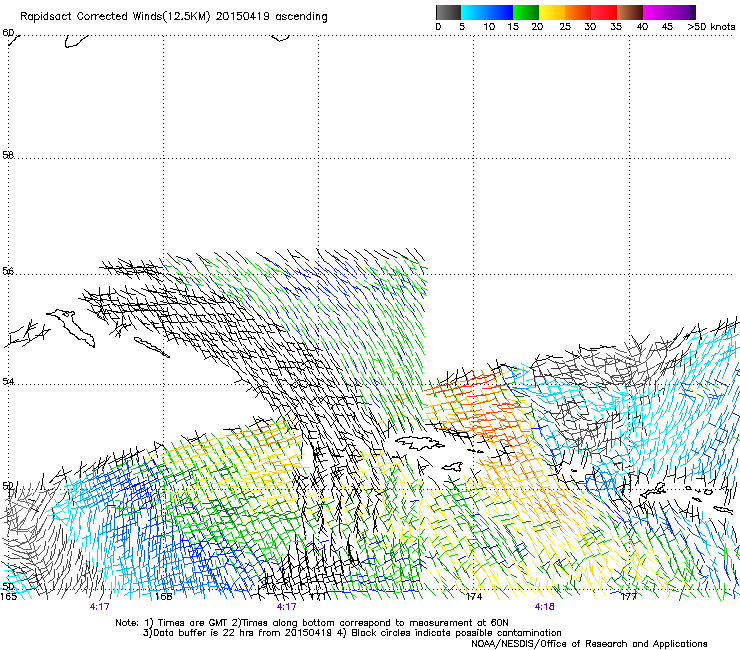
Task: Click the longitude label 165
Action: [8, 597]
